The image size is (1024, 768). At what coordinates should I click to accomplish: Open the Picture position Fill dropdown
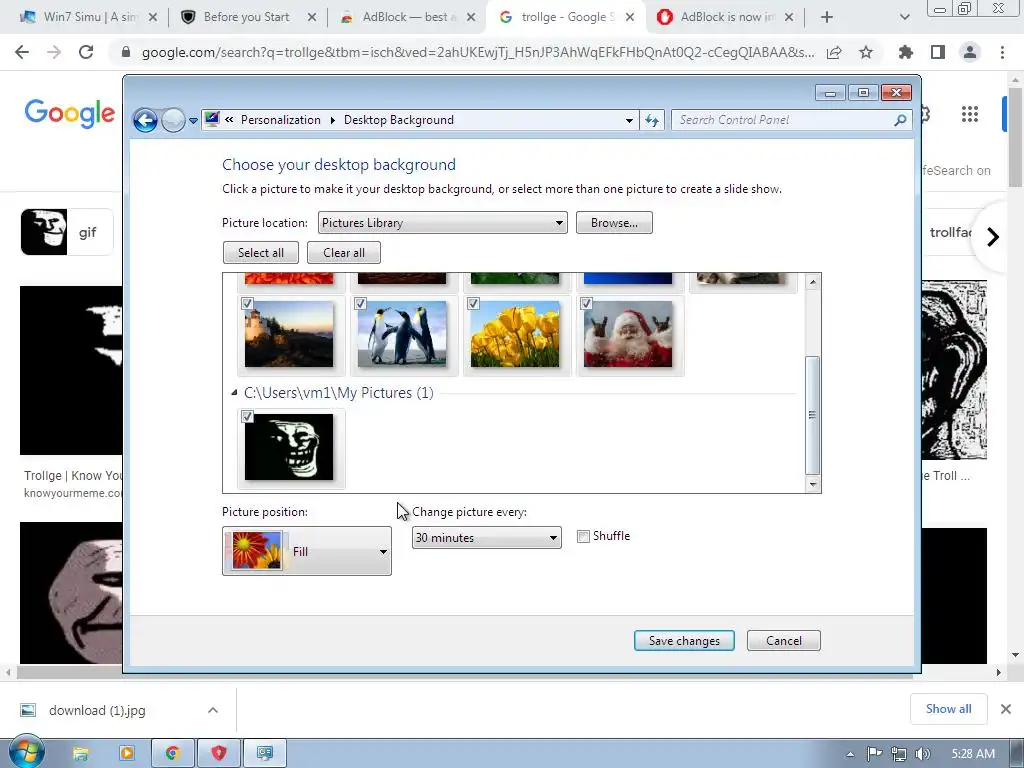click(307, 551)
